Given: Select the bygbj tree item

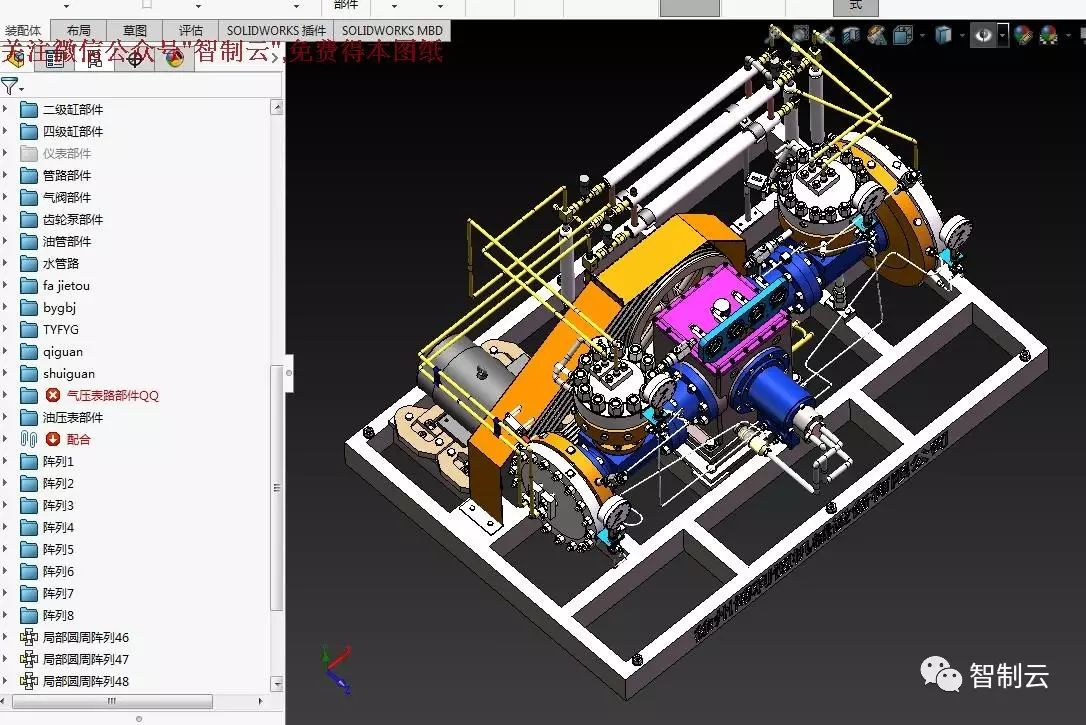Looking at the screenshot, I should click(x=59, y=307).
